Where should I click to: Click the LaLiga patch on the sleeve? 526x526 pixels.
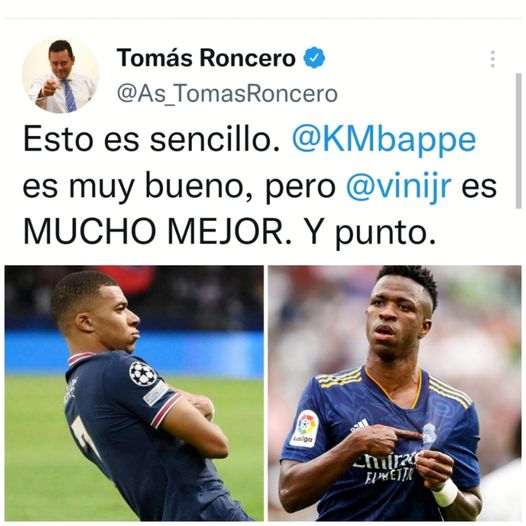pyautogui.click(x=305, y=429)
